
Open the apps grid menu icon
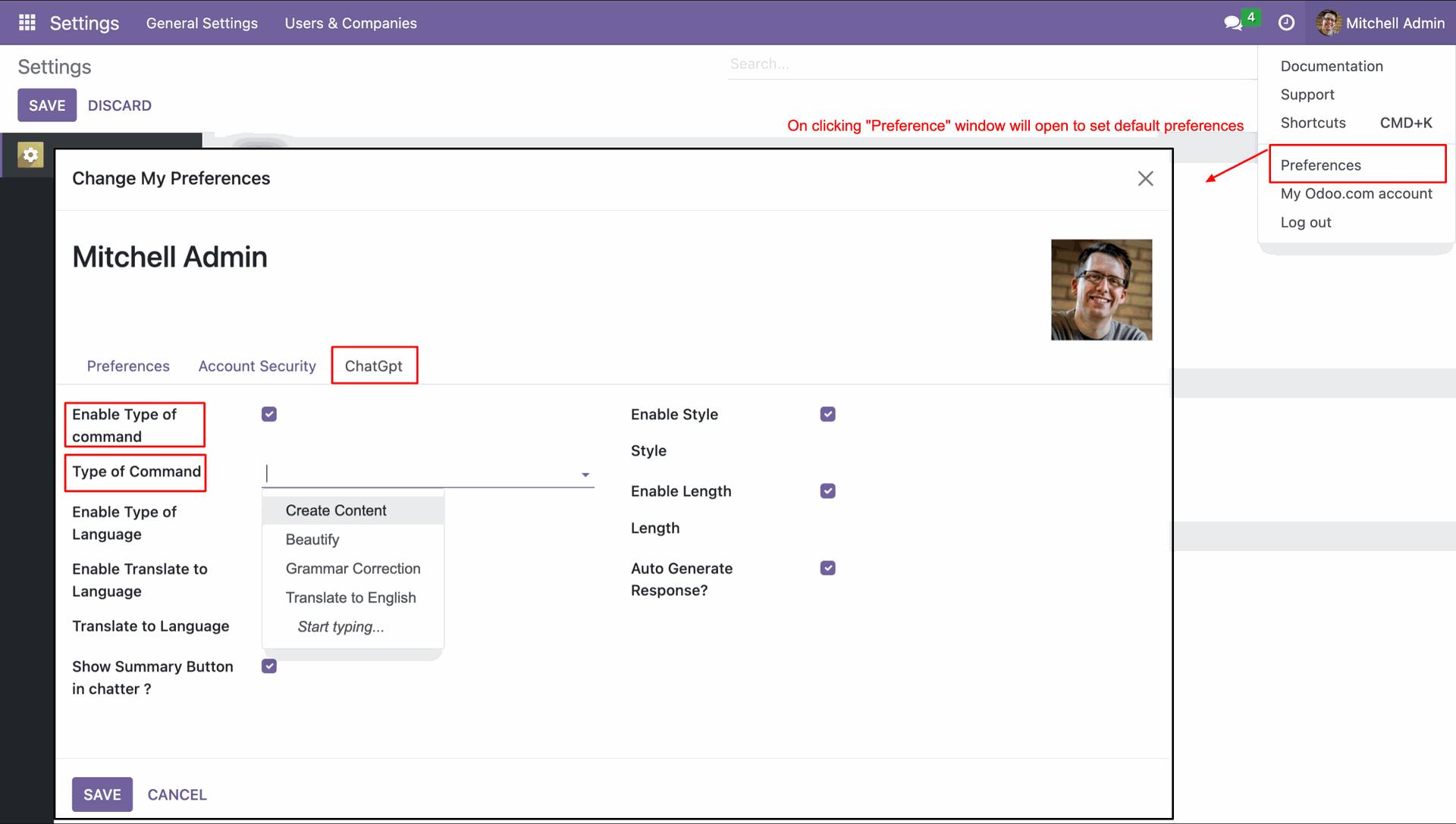point(27,23)
